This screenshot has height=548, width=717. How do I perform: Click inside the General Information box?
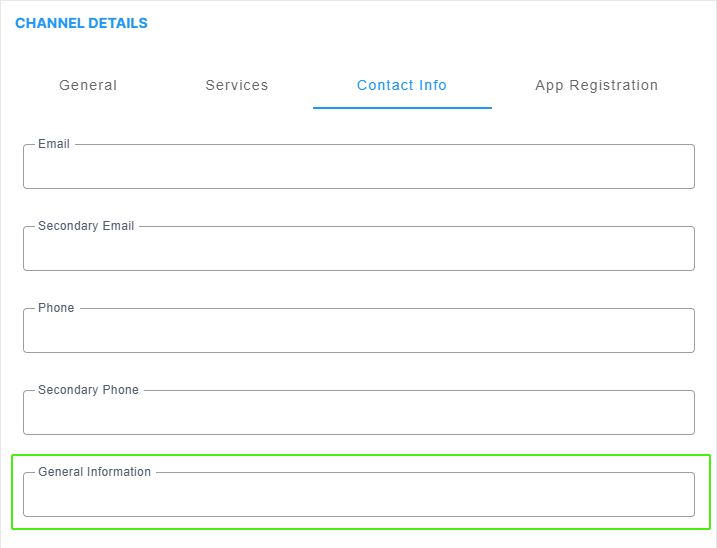pyautogui.click(x=359, y=494)
